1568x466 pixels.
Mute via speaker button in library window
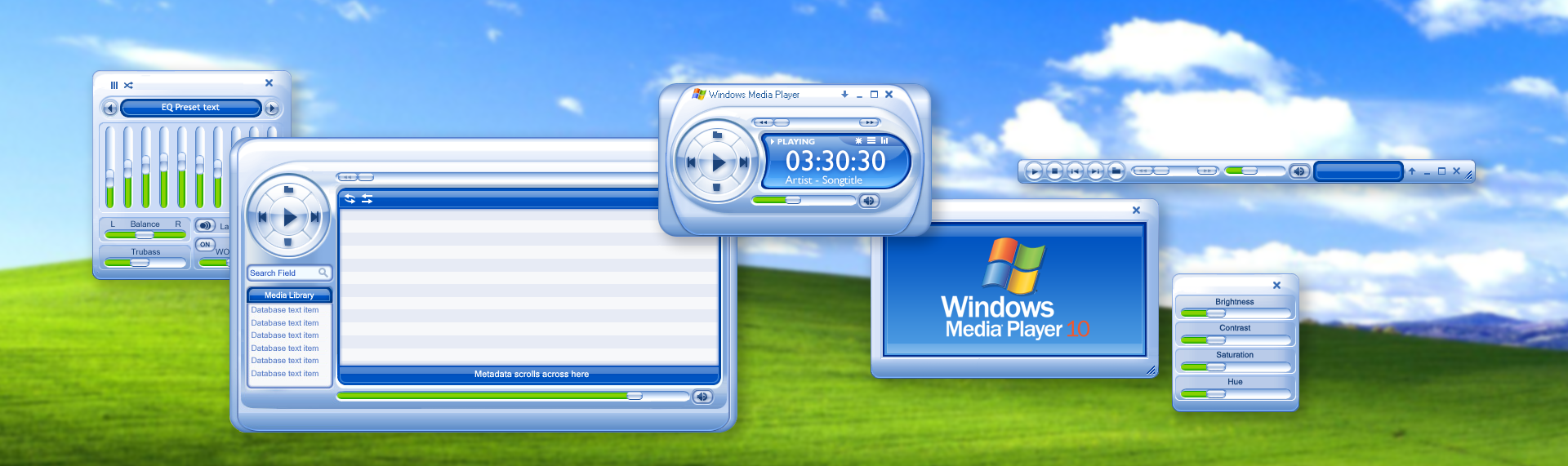pyautogui.click(x=702, y=397)
